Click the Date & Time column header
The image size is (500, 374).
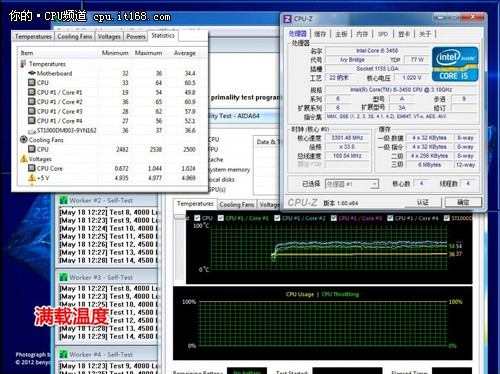pyautogui.click(x=267, y=142)
